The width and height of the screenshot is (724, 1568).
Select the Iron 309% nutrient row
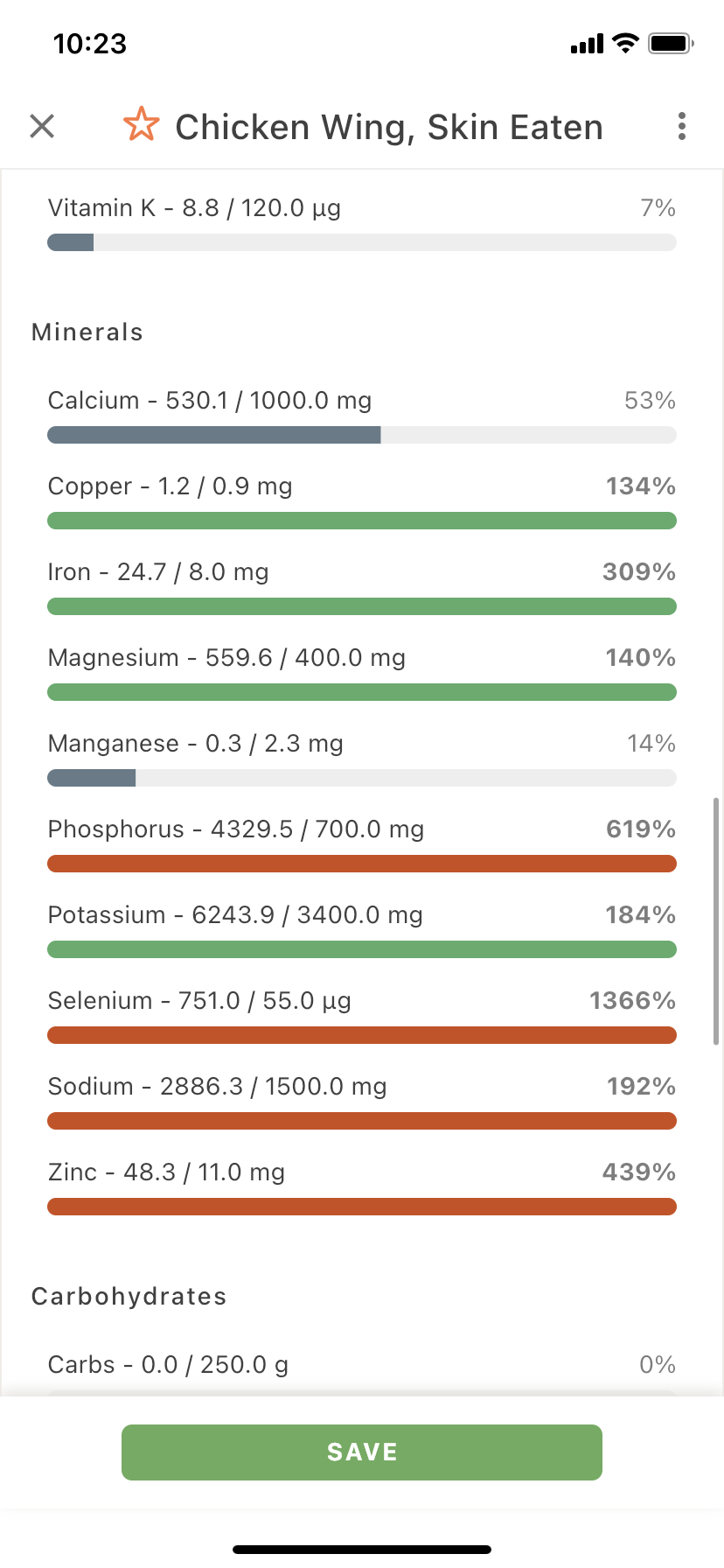[362, 587]
